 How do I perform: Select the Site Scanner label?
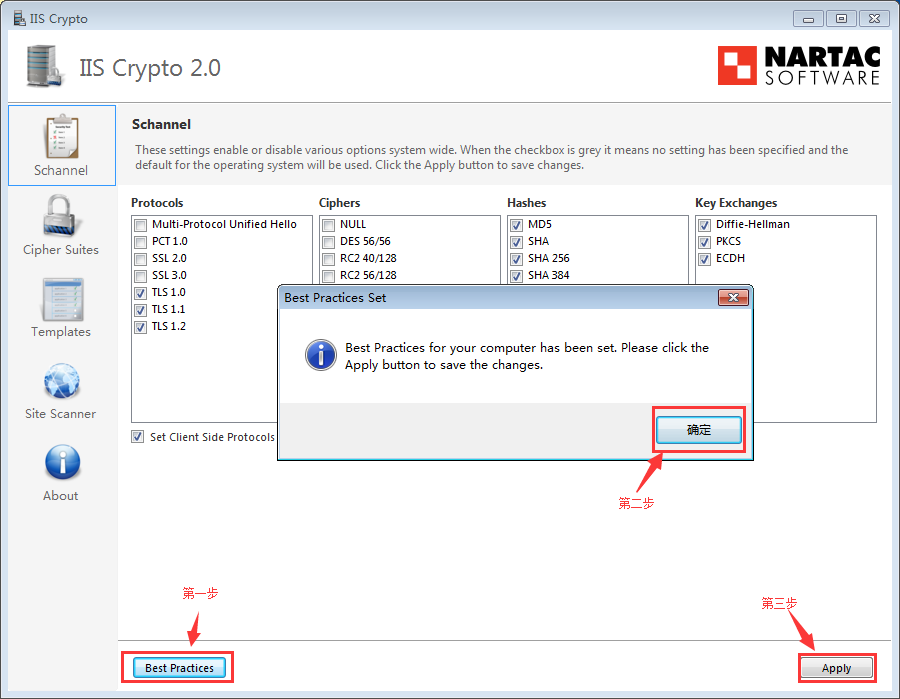click(60, 414)
